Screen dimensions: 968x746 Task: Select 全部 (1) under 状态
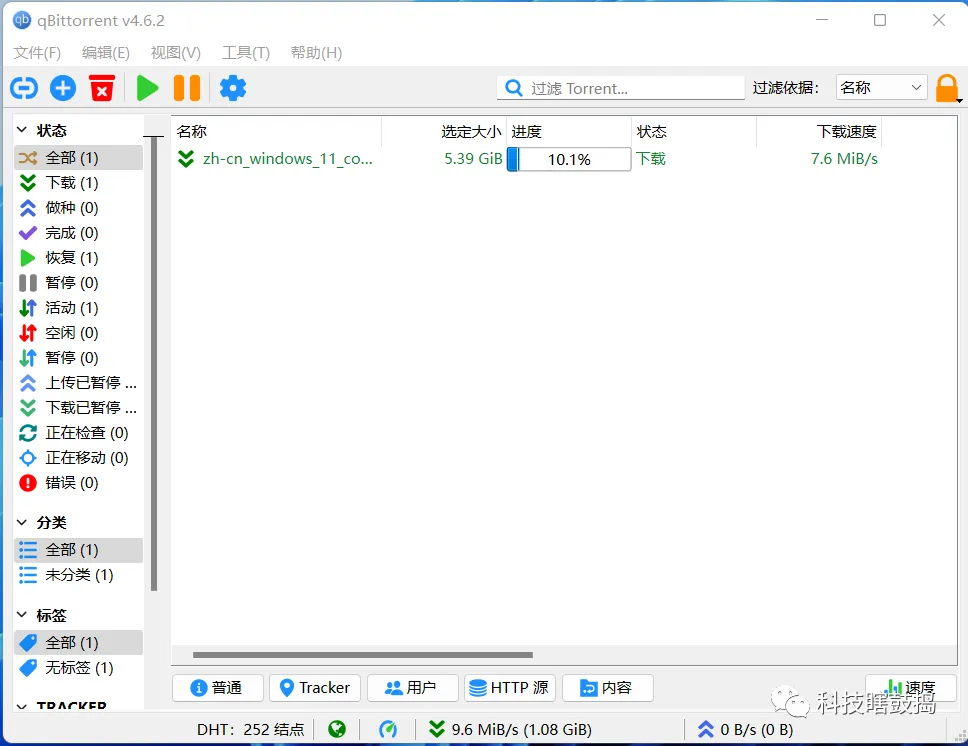pyautogui.click(x=78, y=158)
